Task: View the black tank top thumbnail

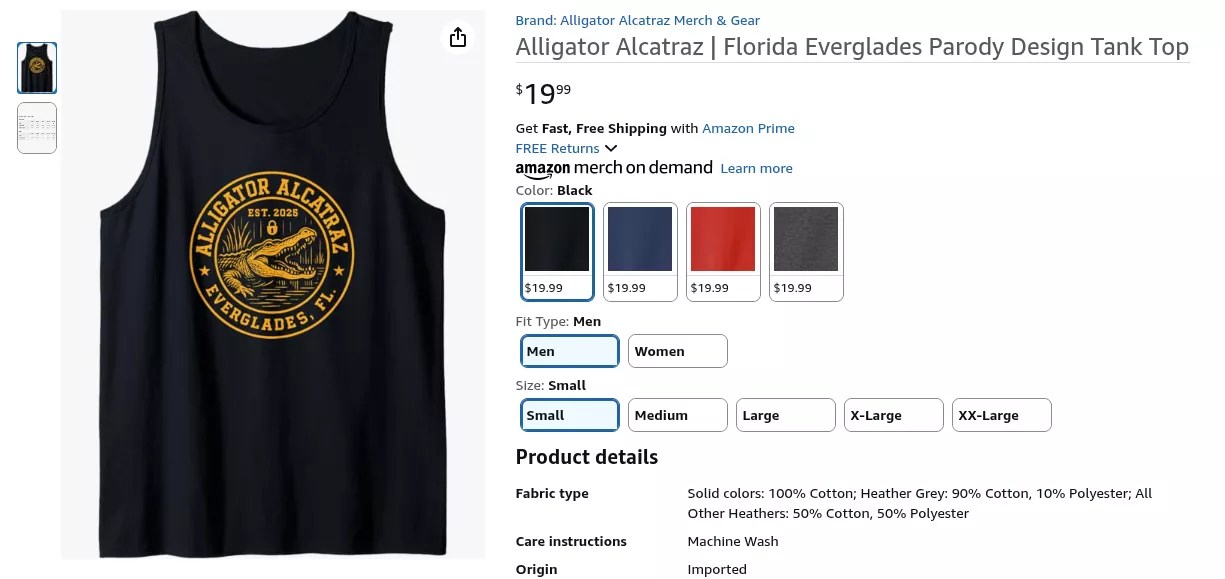Action: [37, 68]
